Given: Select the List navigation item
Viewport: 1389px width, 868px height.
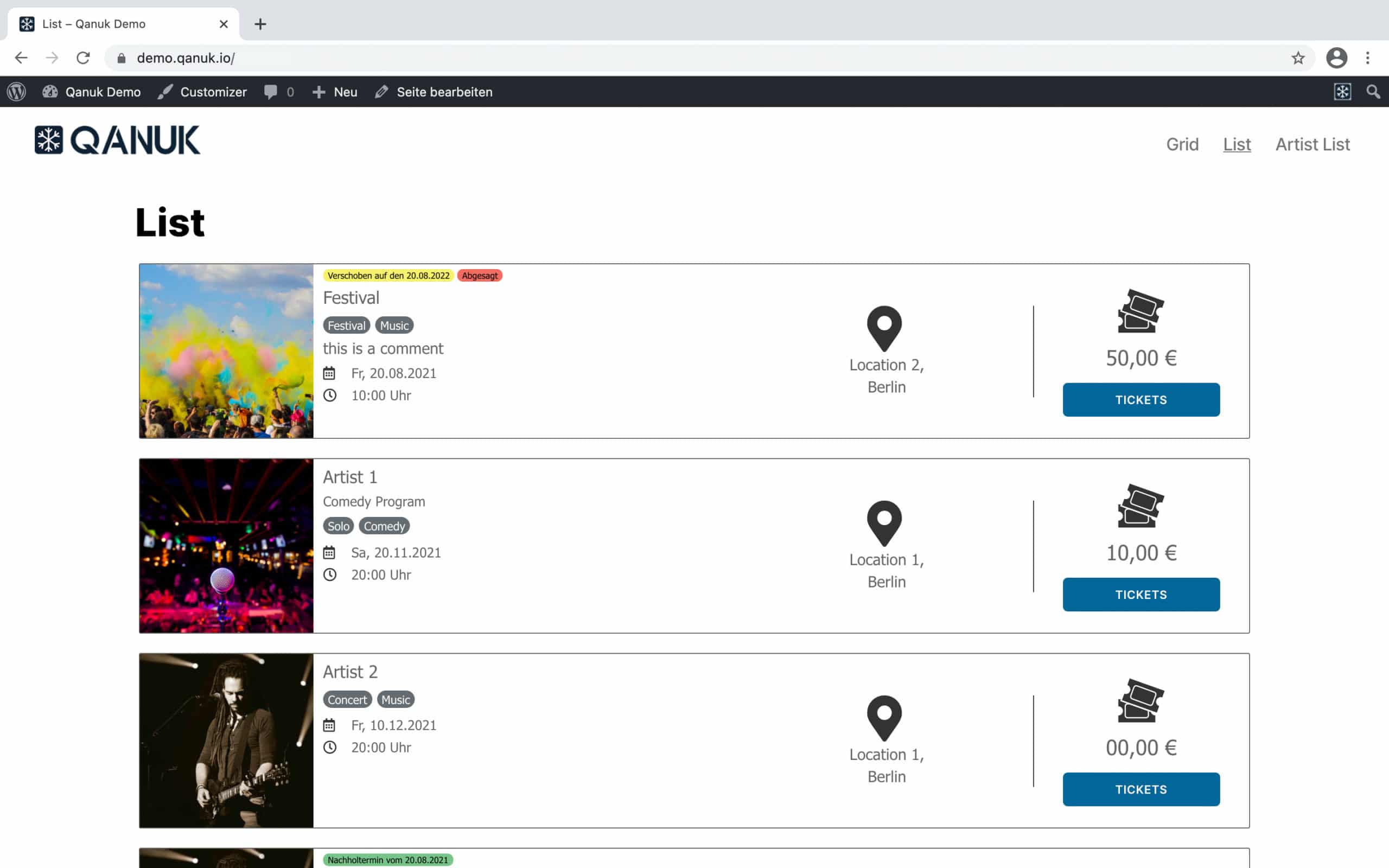Looking at the screenshot, I should click(x=1237, y=144).
